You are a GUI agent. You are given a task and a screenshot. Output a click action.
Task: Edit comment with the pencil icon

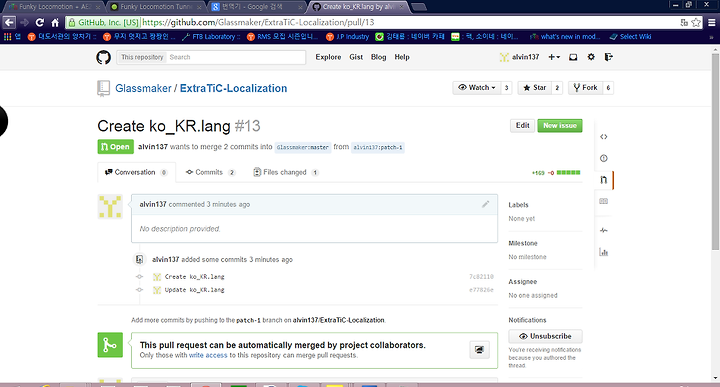point(485,204)
